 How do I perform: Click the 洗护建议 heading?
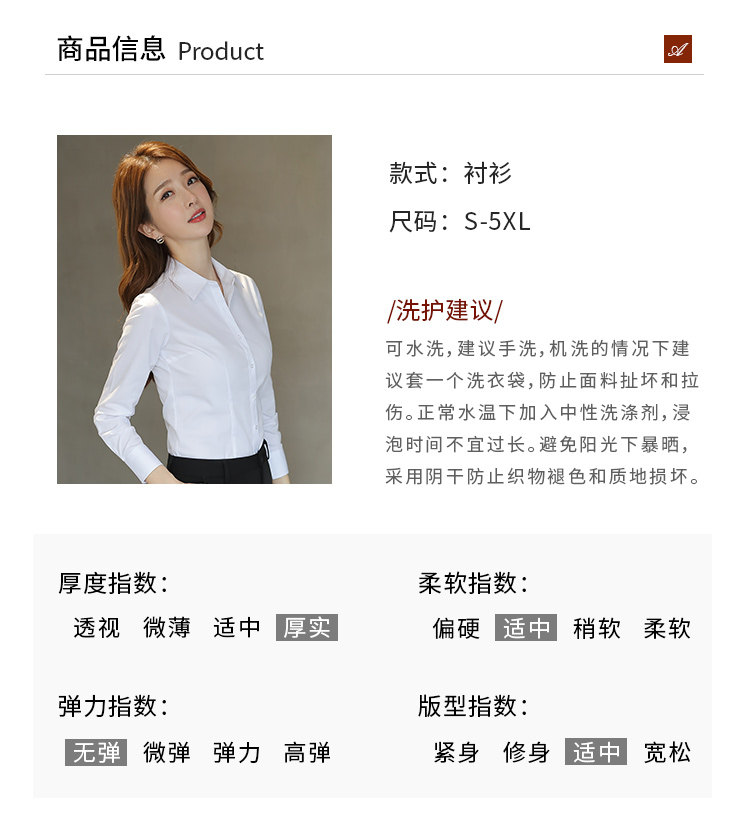pyautogui.click(x=445, y=310)
